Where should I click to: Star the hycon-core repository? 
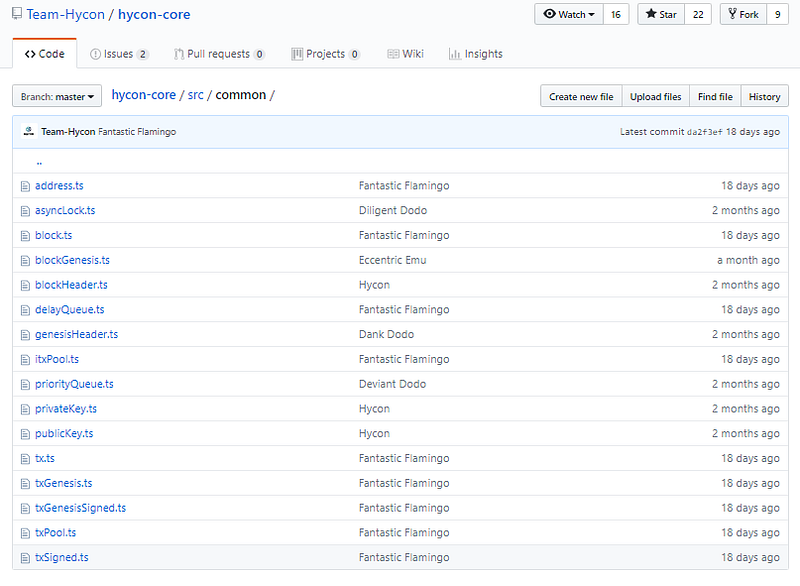[x=661, y=14]
